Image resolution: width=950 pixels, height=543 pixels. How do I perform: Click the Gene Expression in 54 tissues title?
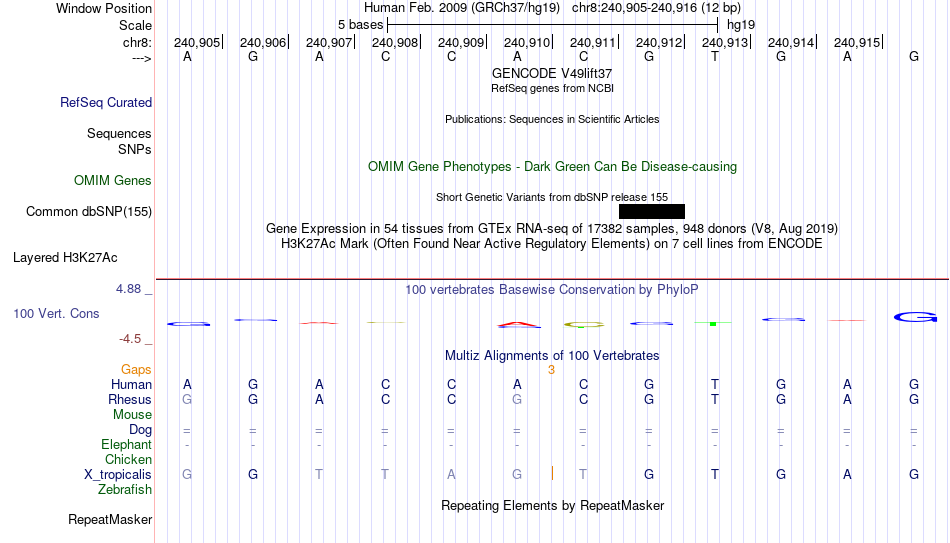coord(552,228)
